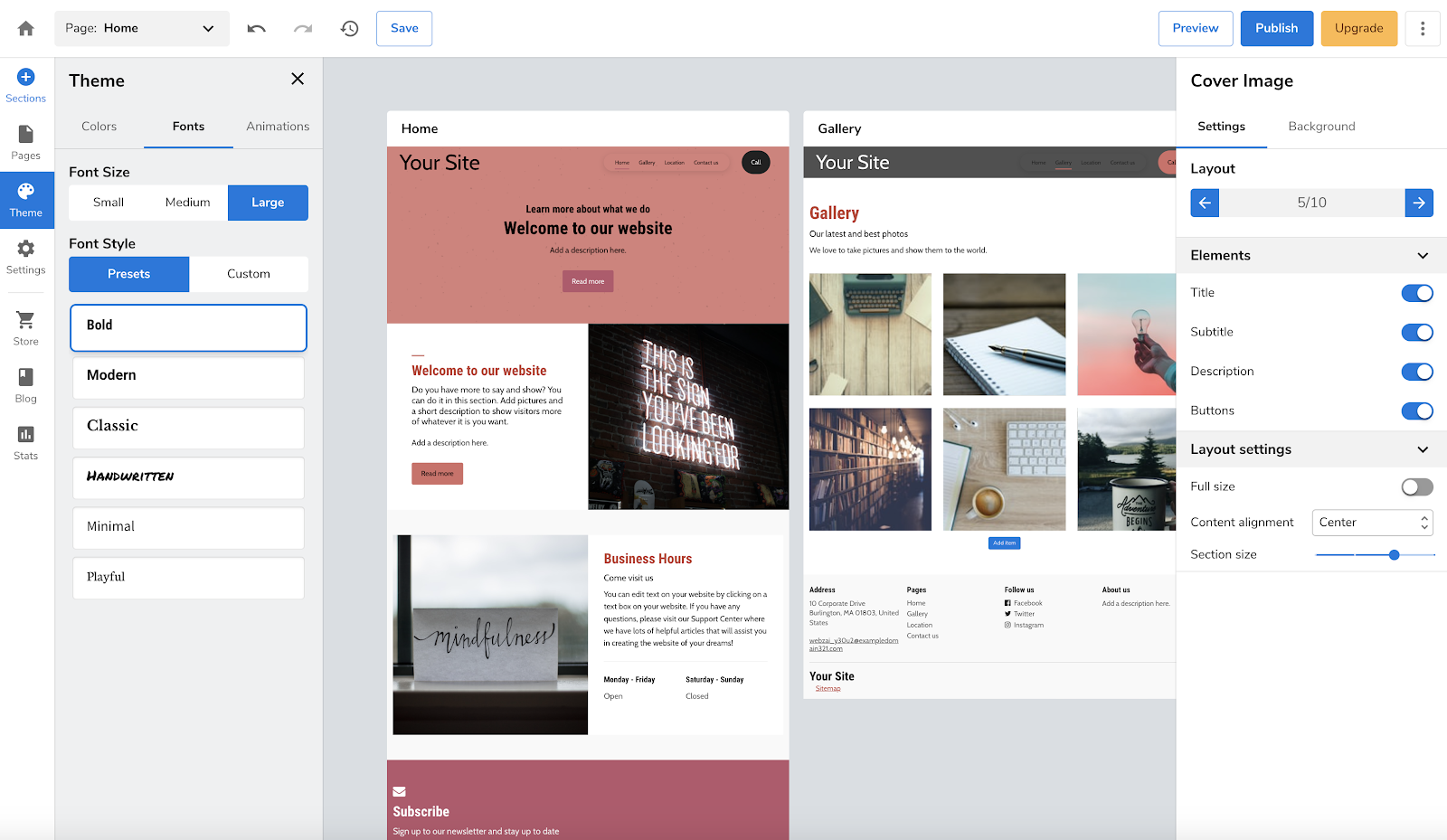Select the neon sign image in preview

(x=688, y=417)
